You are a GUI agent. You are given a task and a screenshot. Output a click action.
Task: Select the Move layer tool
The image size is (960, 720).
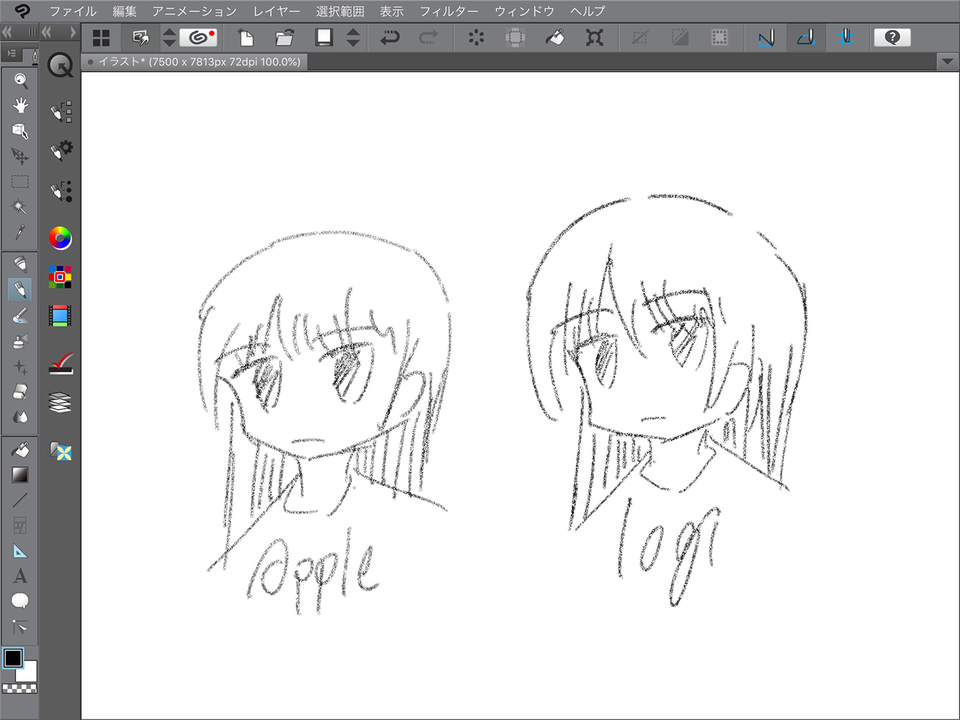[x=20, y=156]
